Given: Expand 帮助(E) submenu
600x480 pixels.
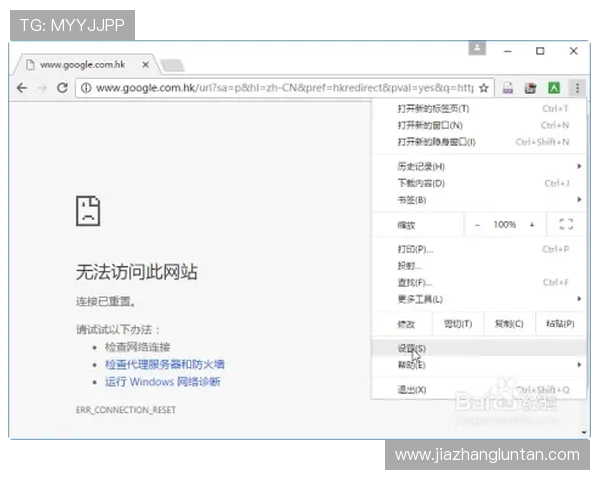Looking at the screenshot, I should pyautogui.click(x=479, y=365).
